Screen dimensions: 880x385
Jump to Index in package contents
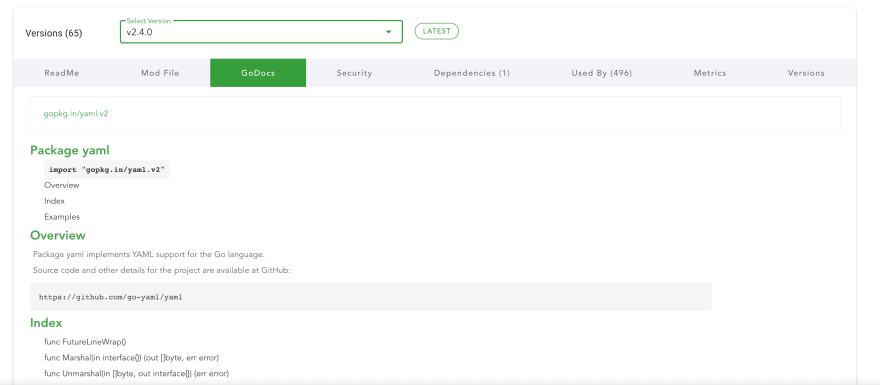coord(54,201)
